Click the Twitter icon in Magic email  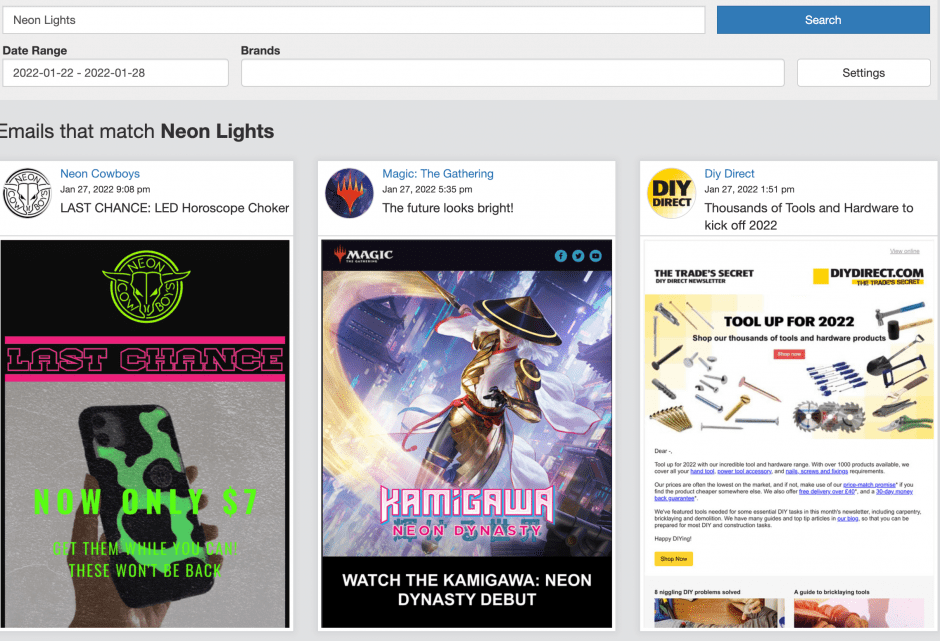pos(578,256)
